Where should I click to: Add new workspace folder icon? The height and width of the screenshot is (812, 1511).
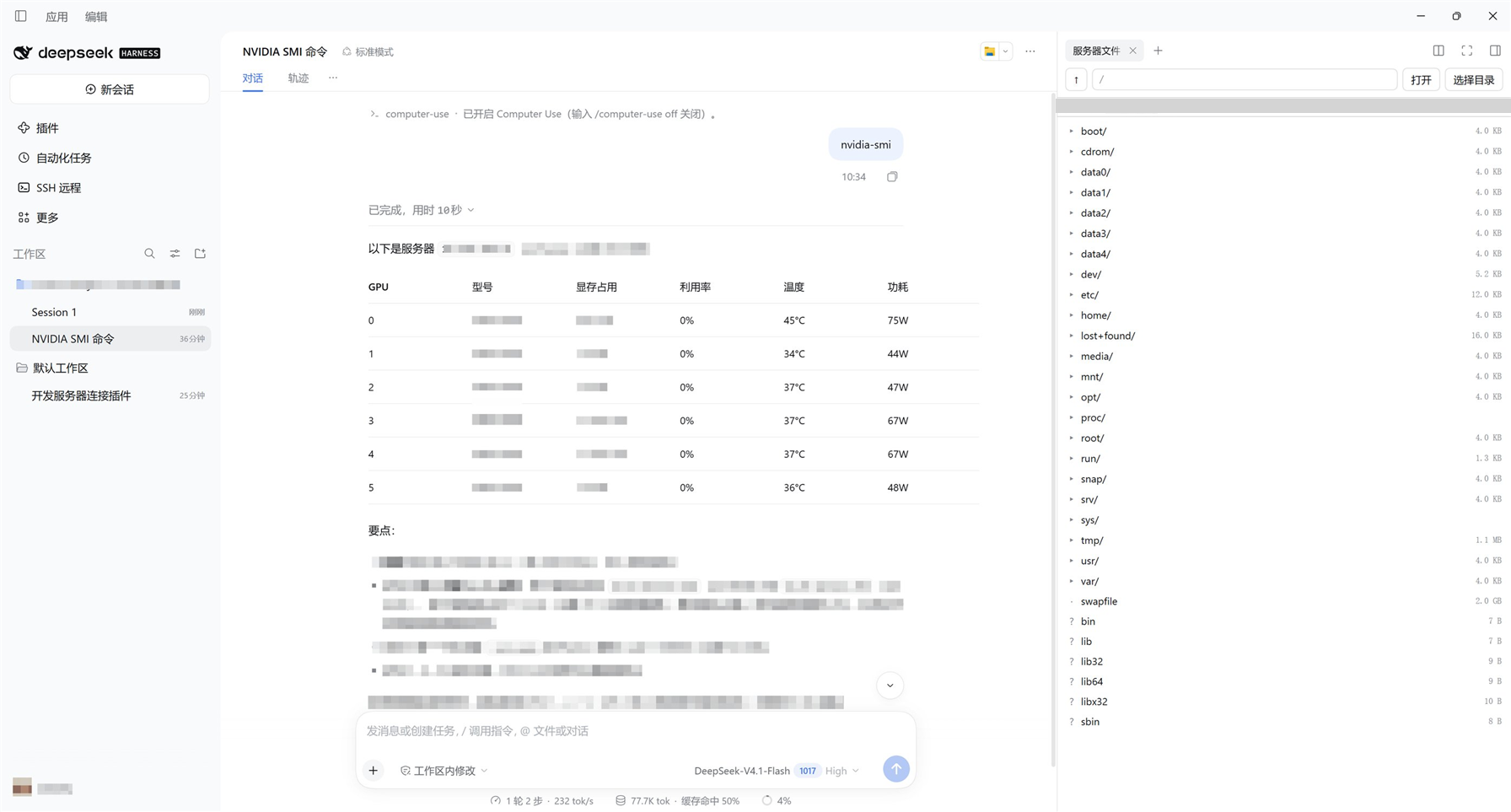200,253
